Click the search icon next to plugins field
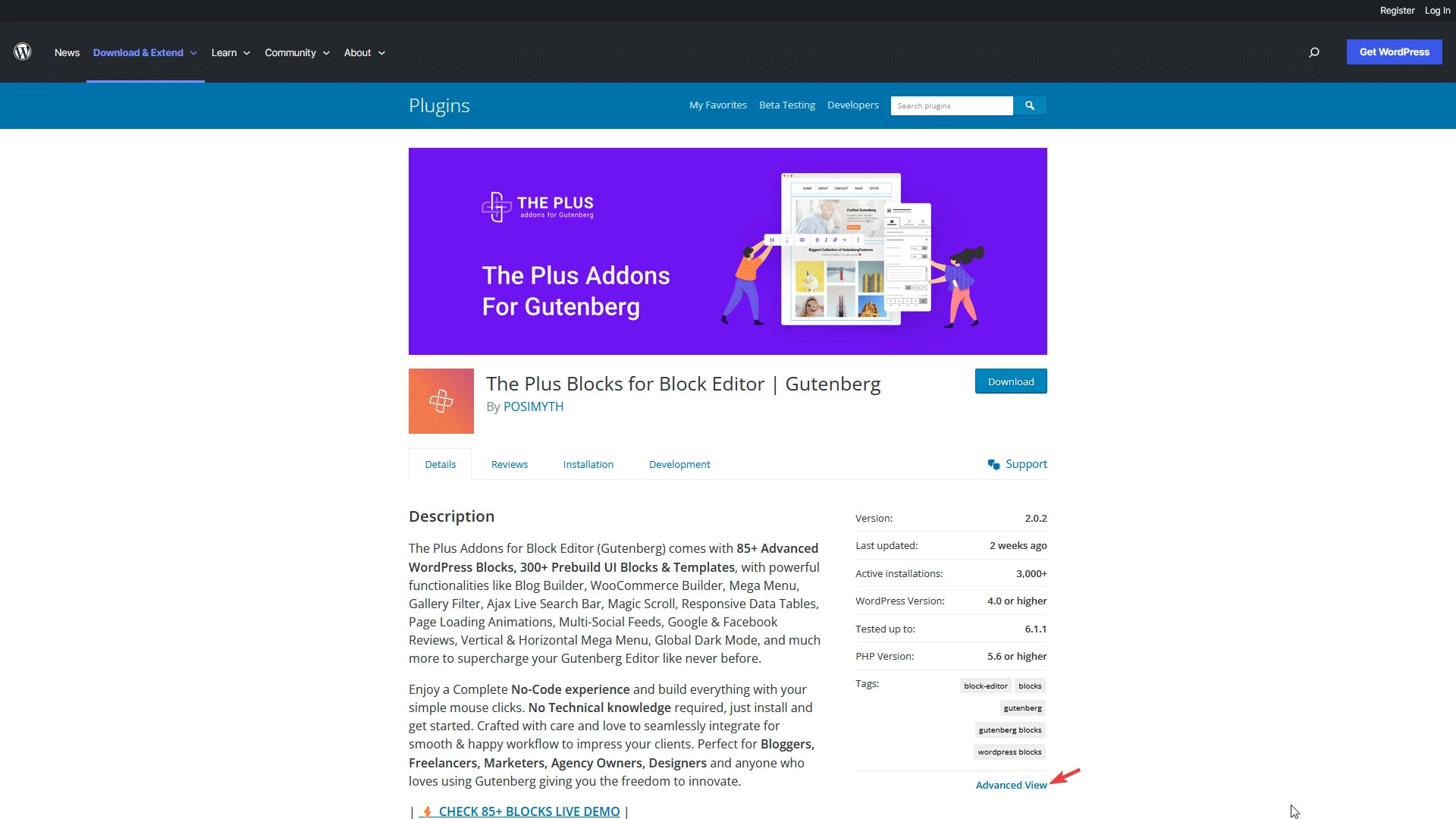The height and width of the screenshot is (819, 1456). pyautogui.click(x=1030, y=104)
